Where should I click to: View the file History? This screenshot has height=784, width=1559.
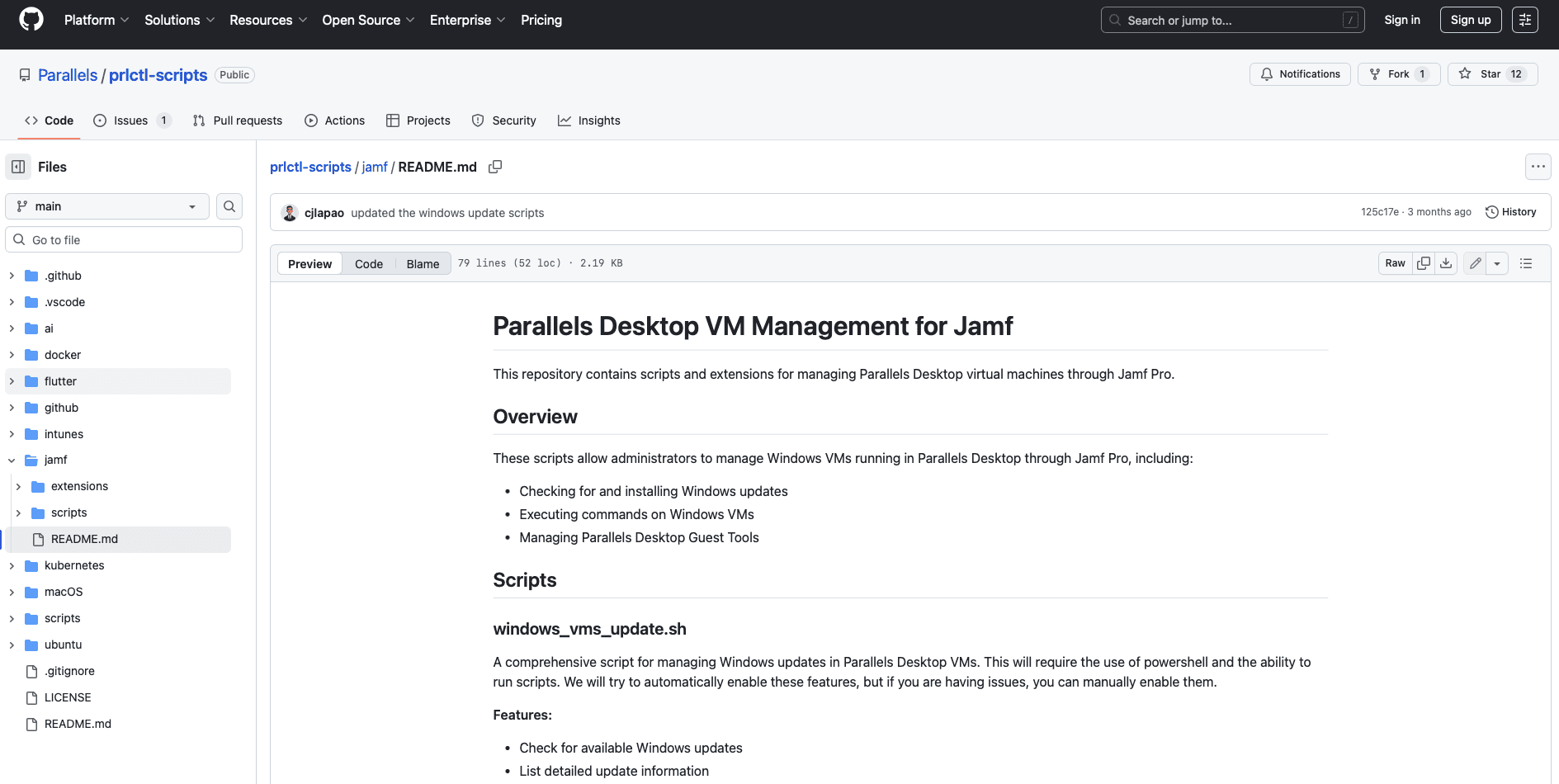(1511, 211)
